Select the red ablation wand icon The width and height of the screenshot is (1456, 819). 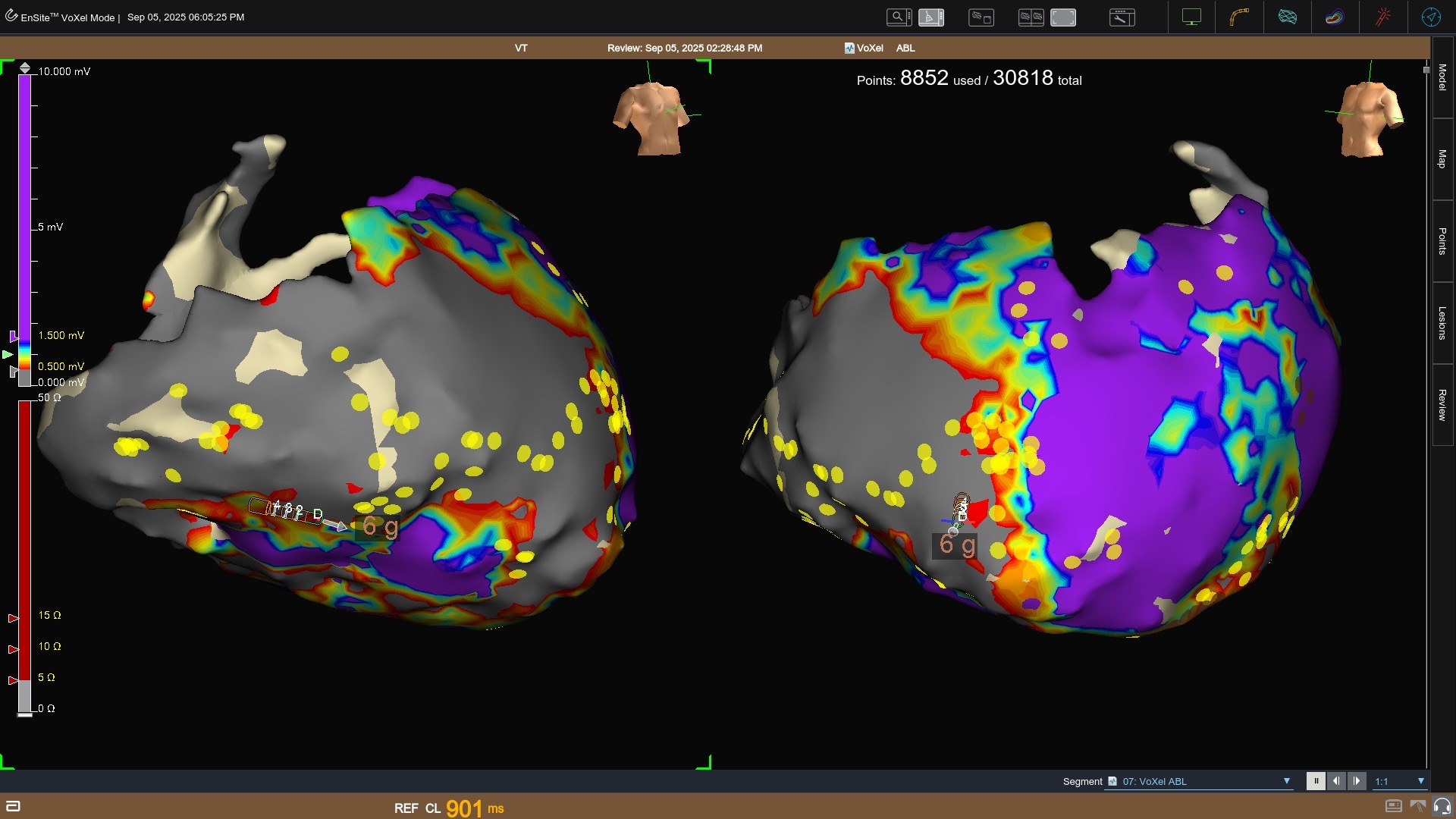click(x=1382, y=17)
